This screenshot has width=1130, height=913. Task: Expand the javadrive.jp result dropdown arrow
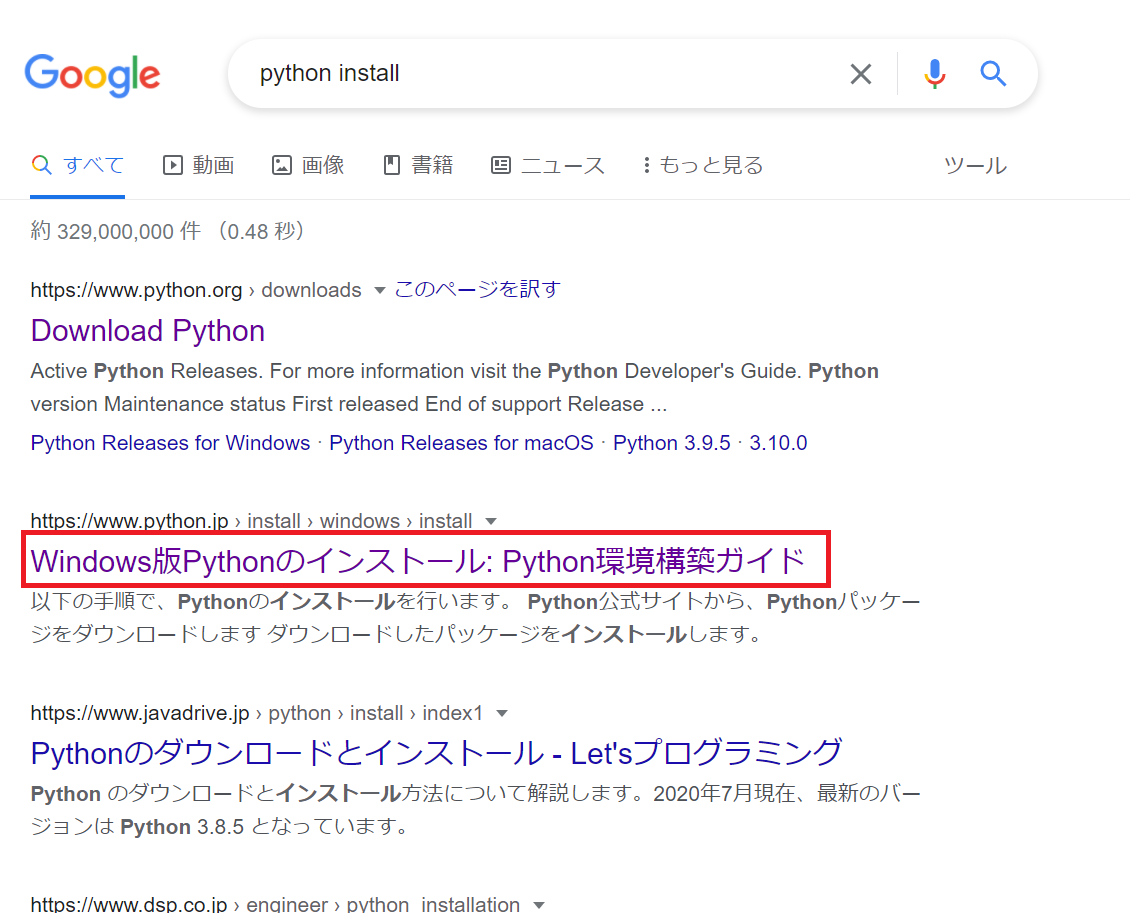click(501, 713)
